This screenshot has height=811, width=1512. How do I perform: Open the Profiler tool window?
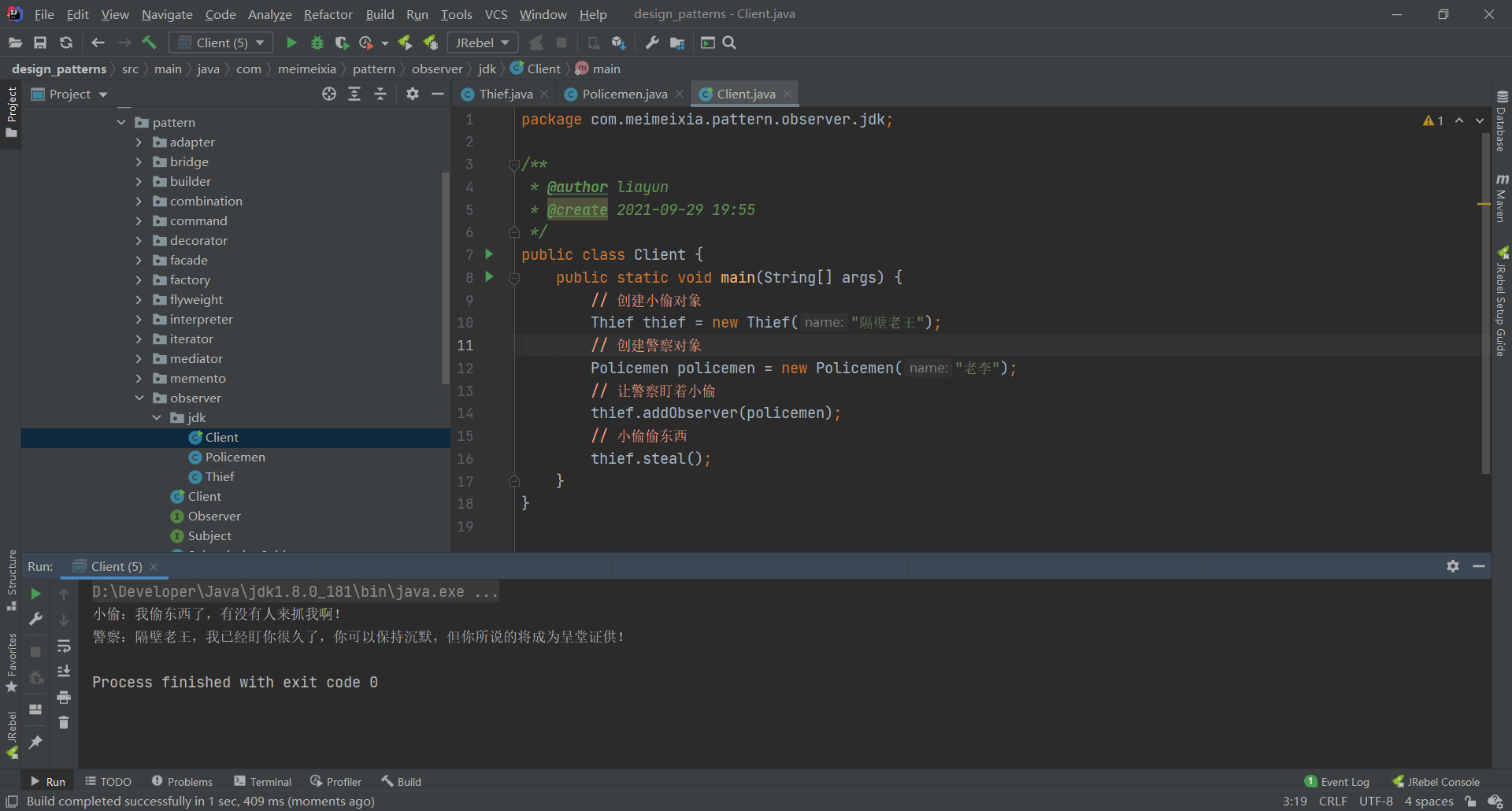tap(336, 781)
